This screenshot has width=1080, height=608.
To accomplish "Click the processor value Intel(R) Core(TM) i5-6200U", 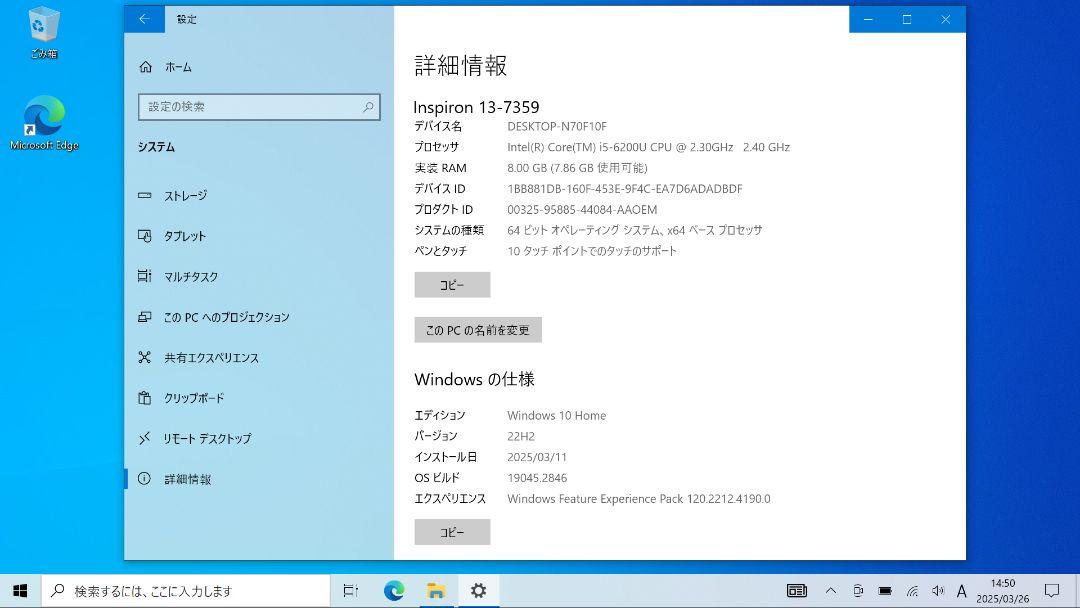I will pos(649,147).
